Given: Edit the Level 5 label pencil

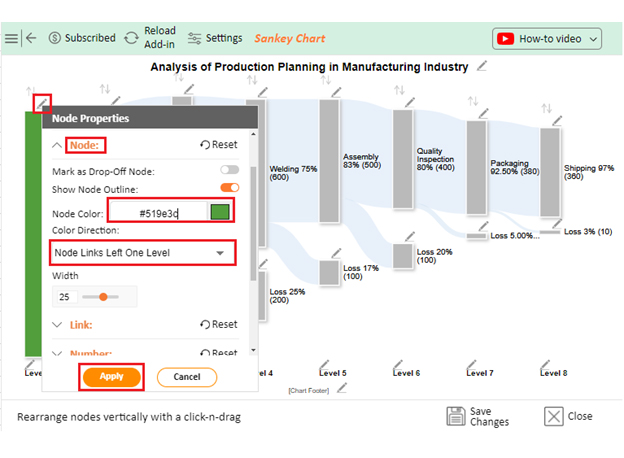Looking at the screenshot, I should [x=324, y=364].
